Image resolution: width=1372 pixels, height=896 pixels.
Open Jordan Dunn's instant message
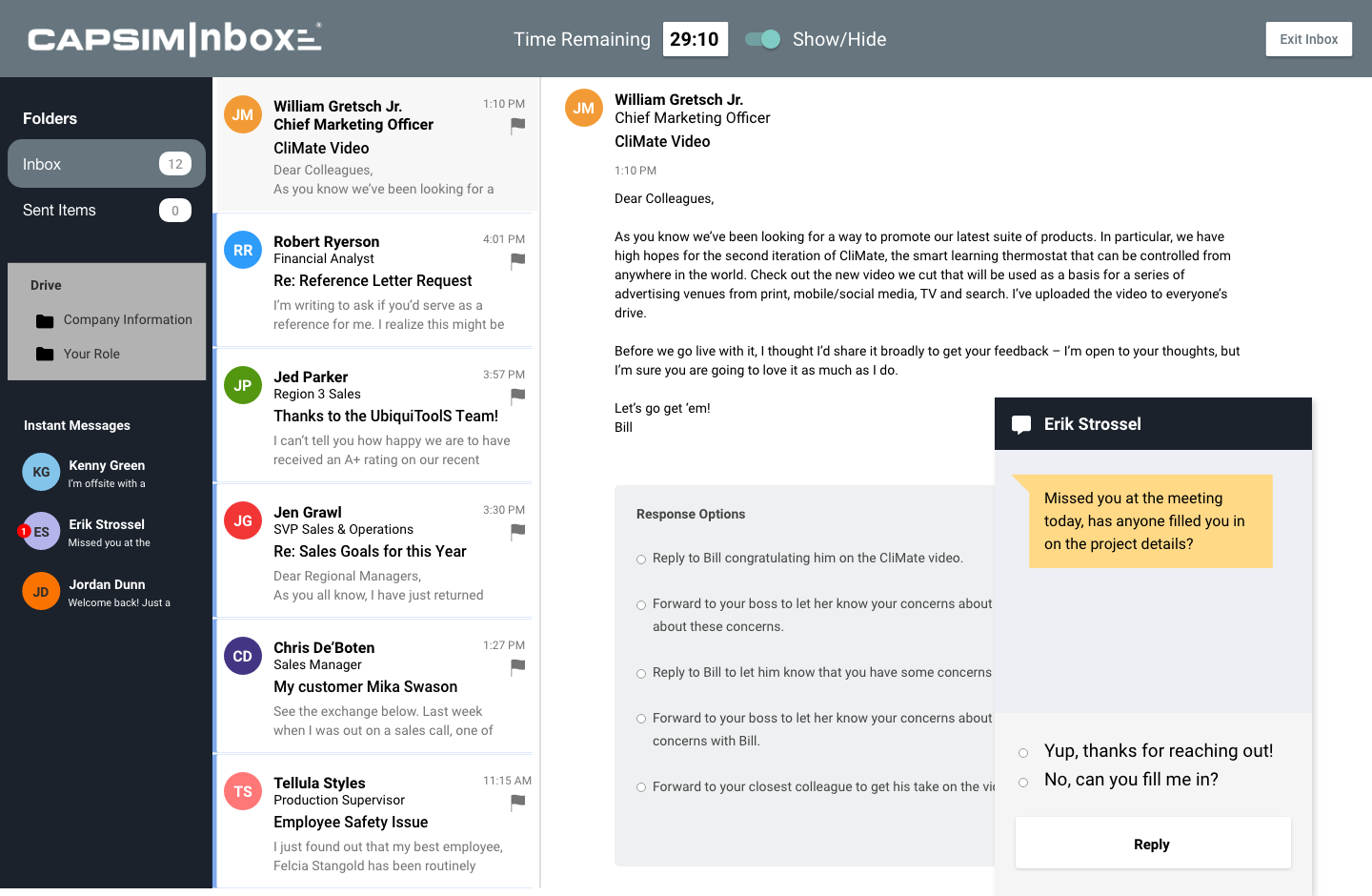coord(106,592)
